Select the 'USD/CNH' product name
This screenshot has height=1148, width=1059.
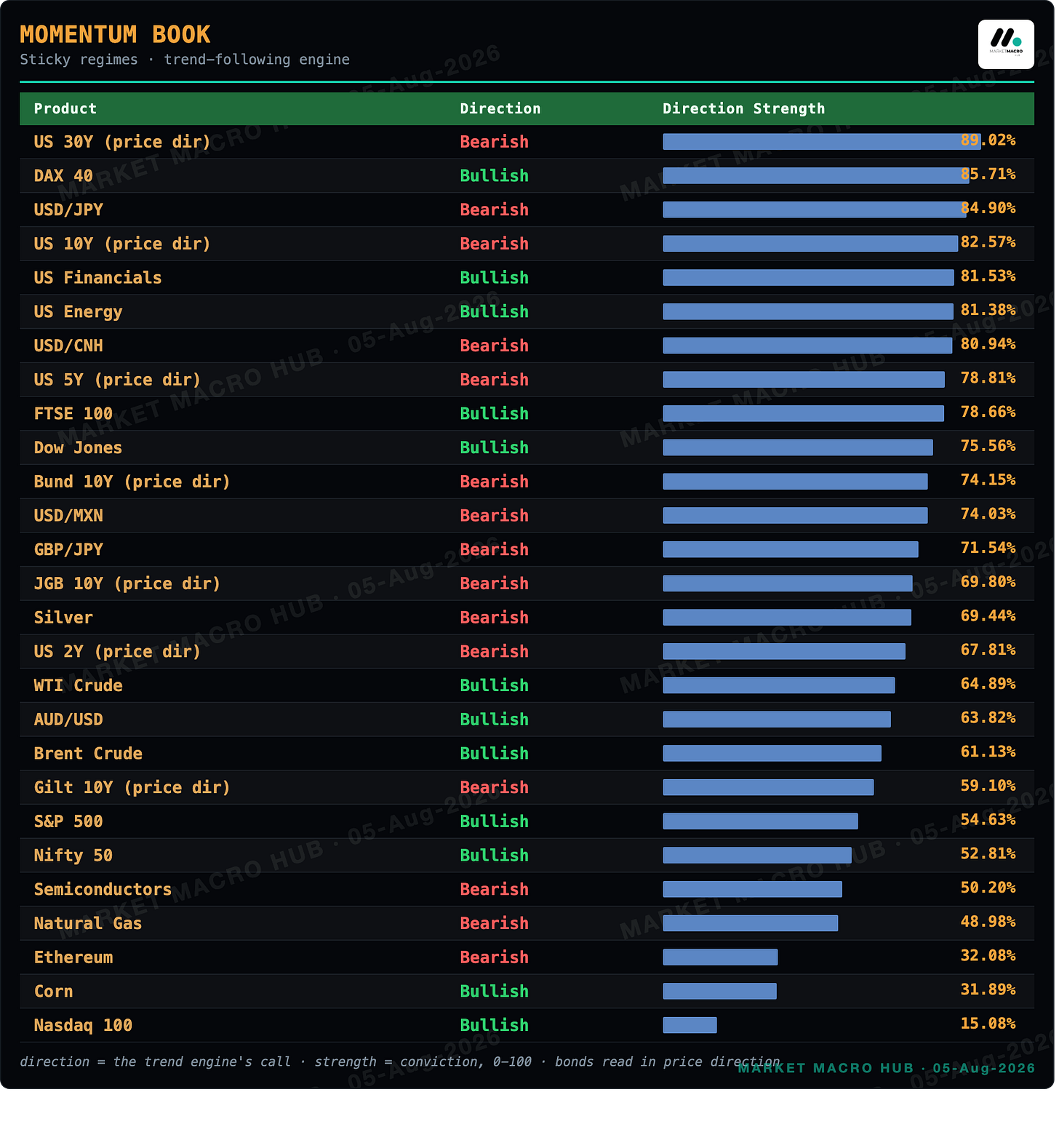[68, 346]
